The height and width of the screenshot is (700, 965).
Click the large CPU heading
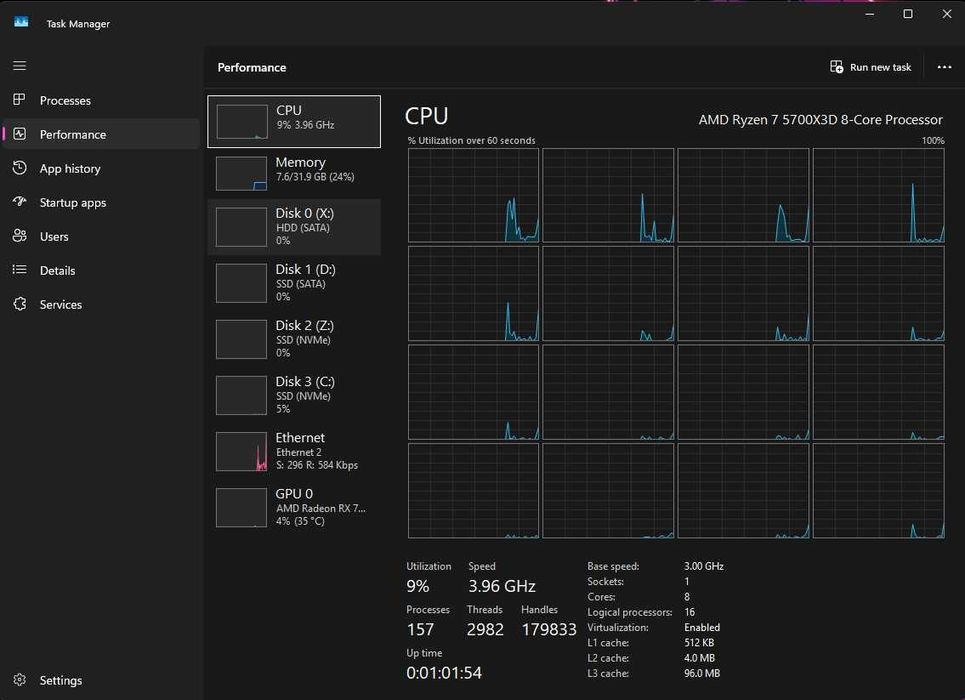coord(426,116)
